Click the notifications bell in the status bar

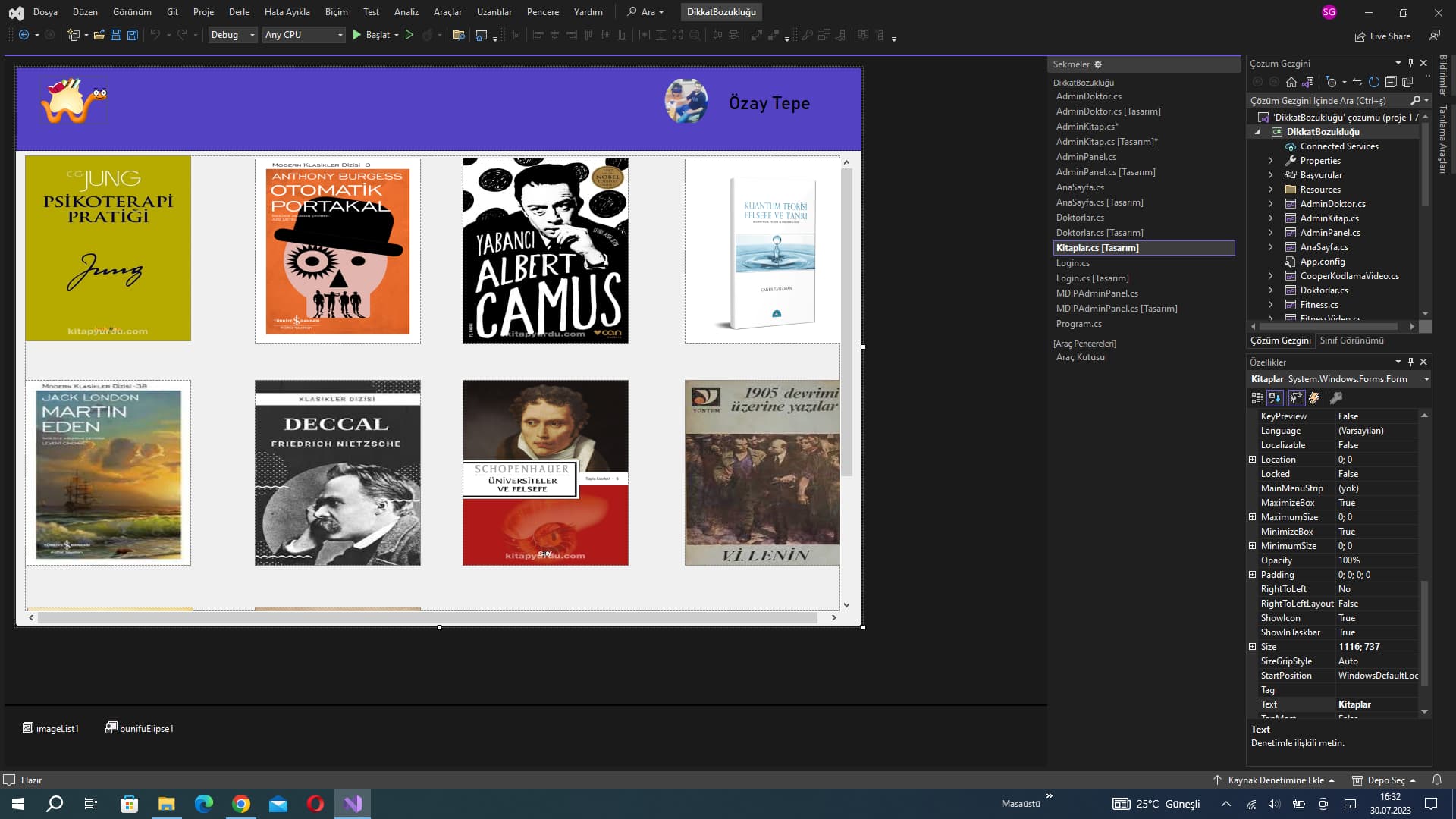coord(1436,780)
